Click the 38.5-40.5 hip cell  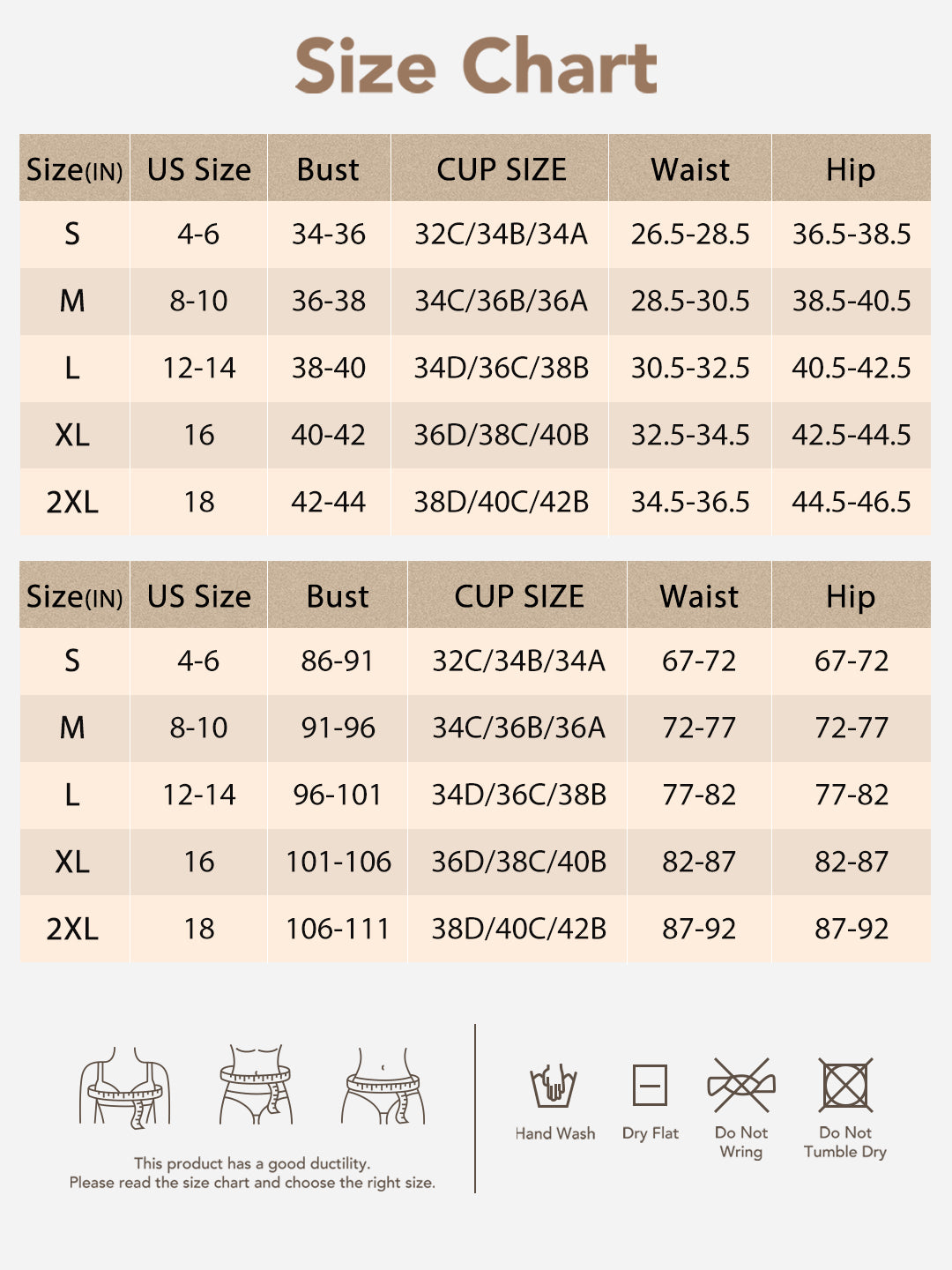tap(852, 302)
